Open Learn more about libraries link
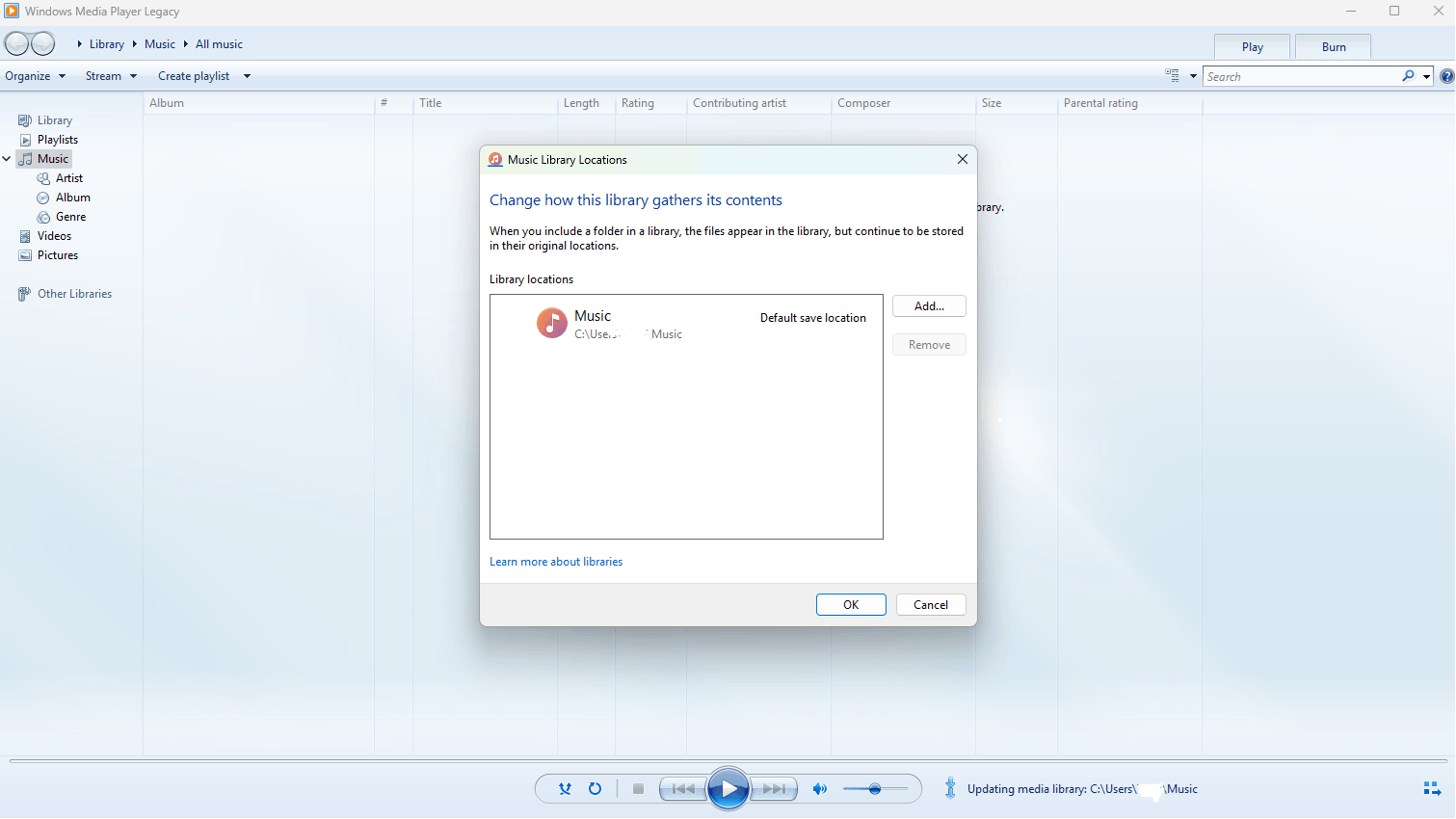Screen dimensions: 1456x819 coord(556,562)
